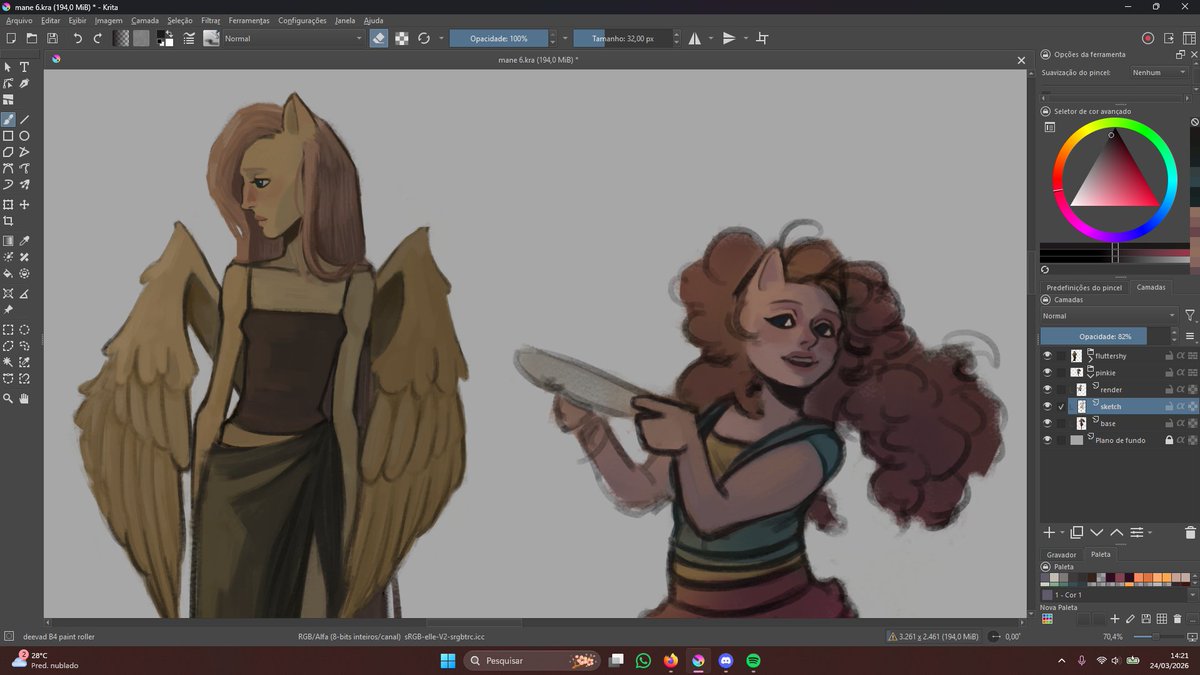Open Spotify from the taskbar
Viewport: 1200px width, 675px height.
coord(753,661)
